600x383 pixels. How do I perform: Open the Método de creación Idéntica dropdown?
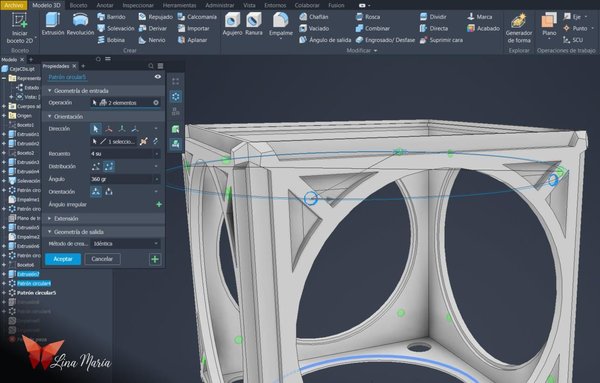click(125, 244)
